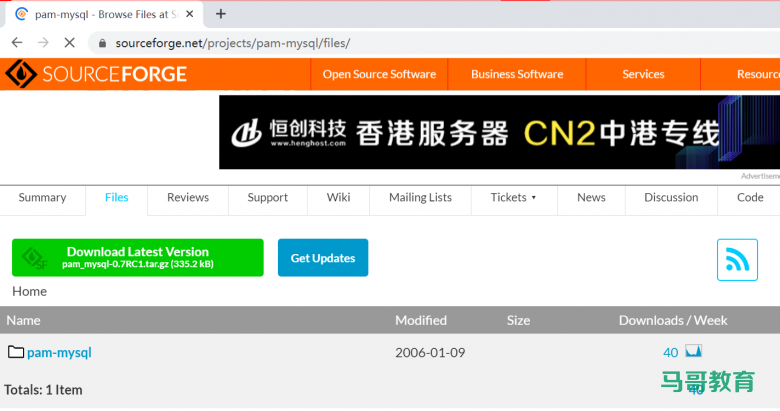Click the 40 weekly downloads link
Screen dimensions: 780x411
click(x=670, y=353)
